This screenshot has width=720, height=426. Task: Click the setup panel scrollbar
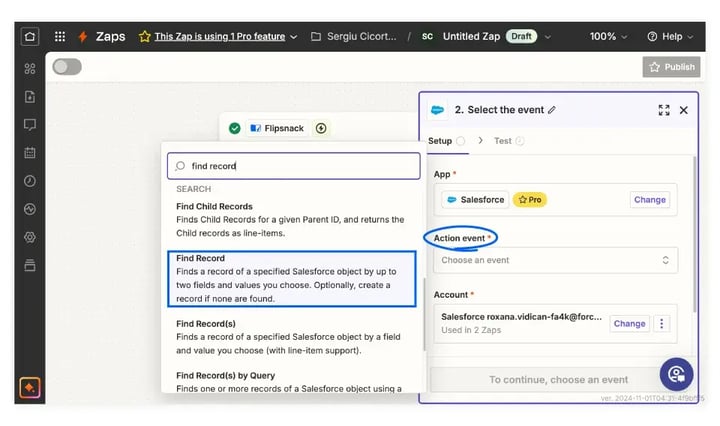694,234
